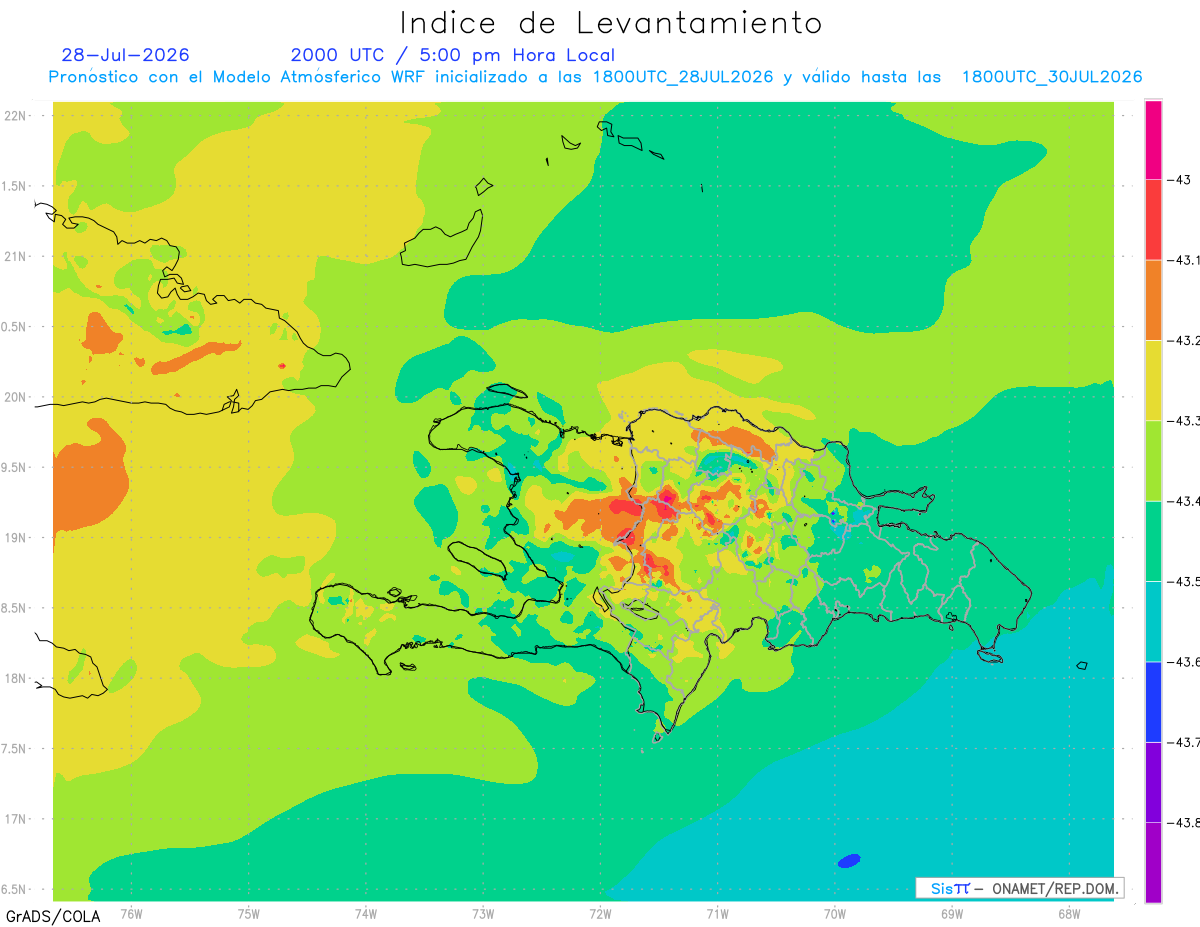
Task: Click the '-43.7' color bar label
Action: click(1184, 742)
